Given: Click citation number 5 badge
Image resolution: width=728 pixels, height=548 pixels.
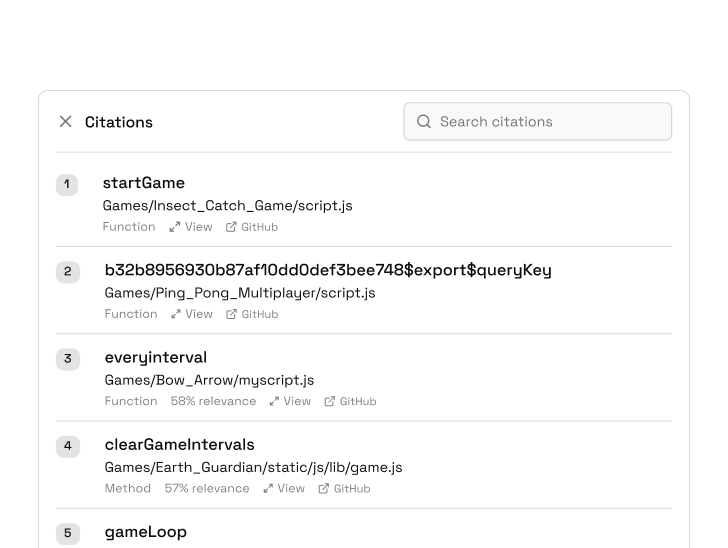Looking at the screenshot, I should pos(67,533).
